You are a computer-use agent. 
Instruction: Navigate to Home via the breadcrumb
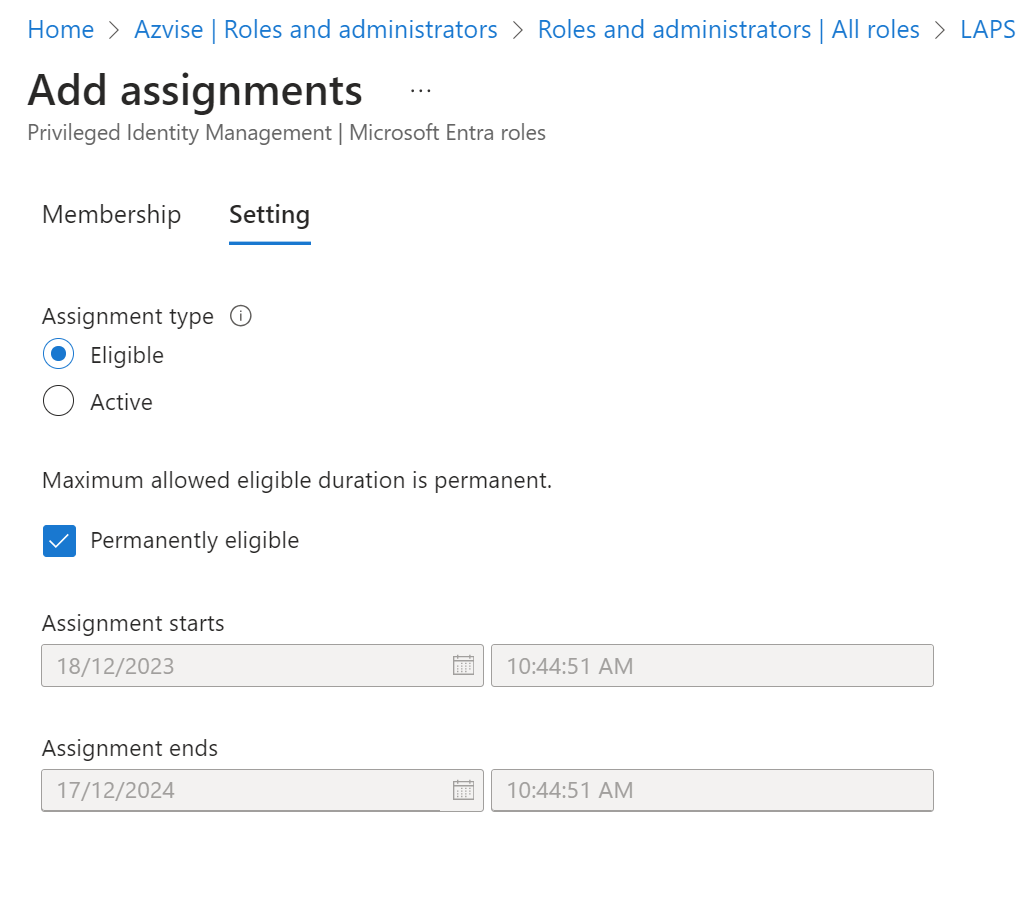tap(60, 29)
